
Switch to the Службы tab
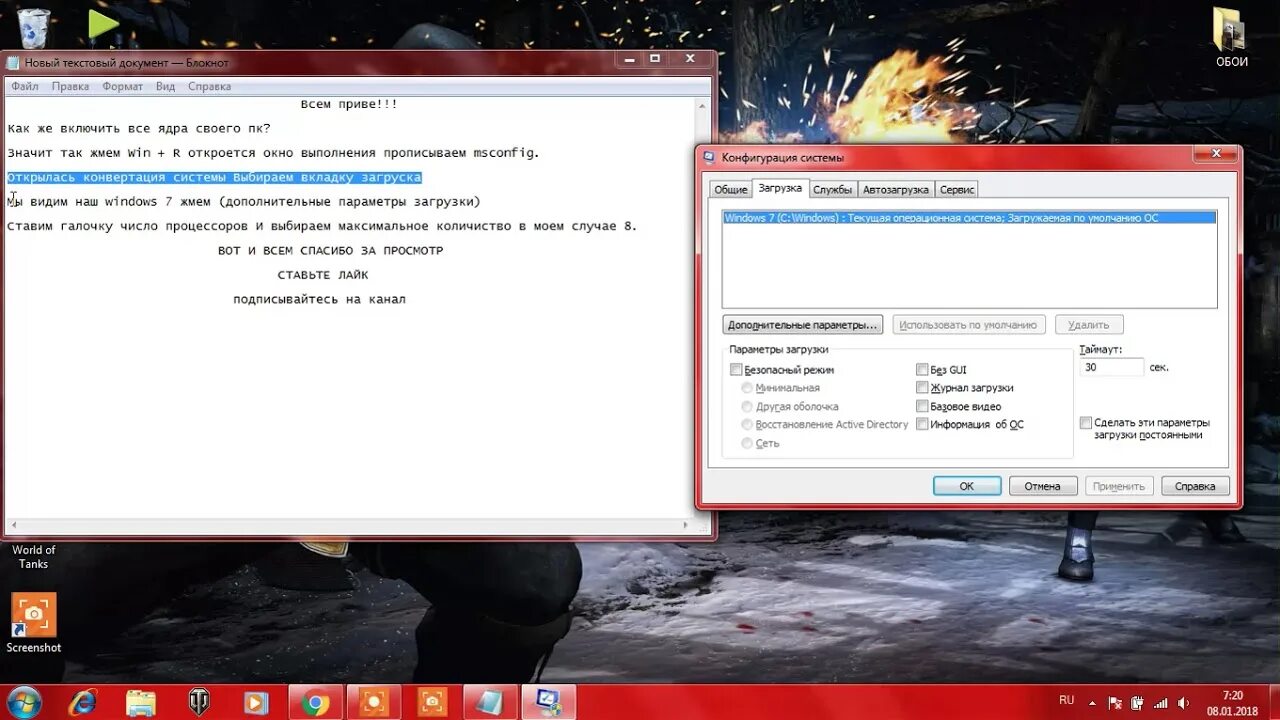tap(832, 189)
